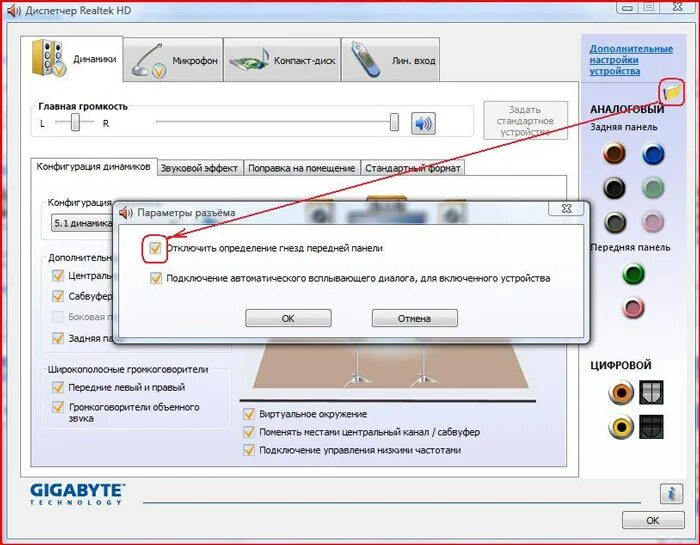The height and width of the screenshot is (545, 700).
Task: Select the Конфигурация динамиков subtab
Action: coord(94,166)
